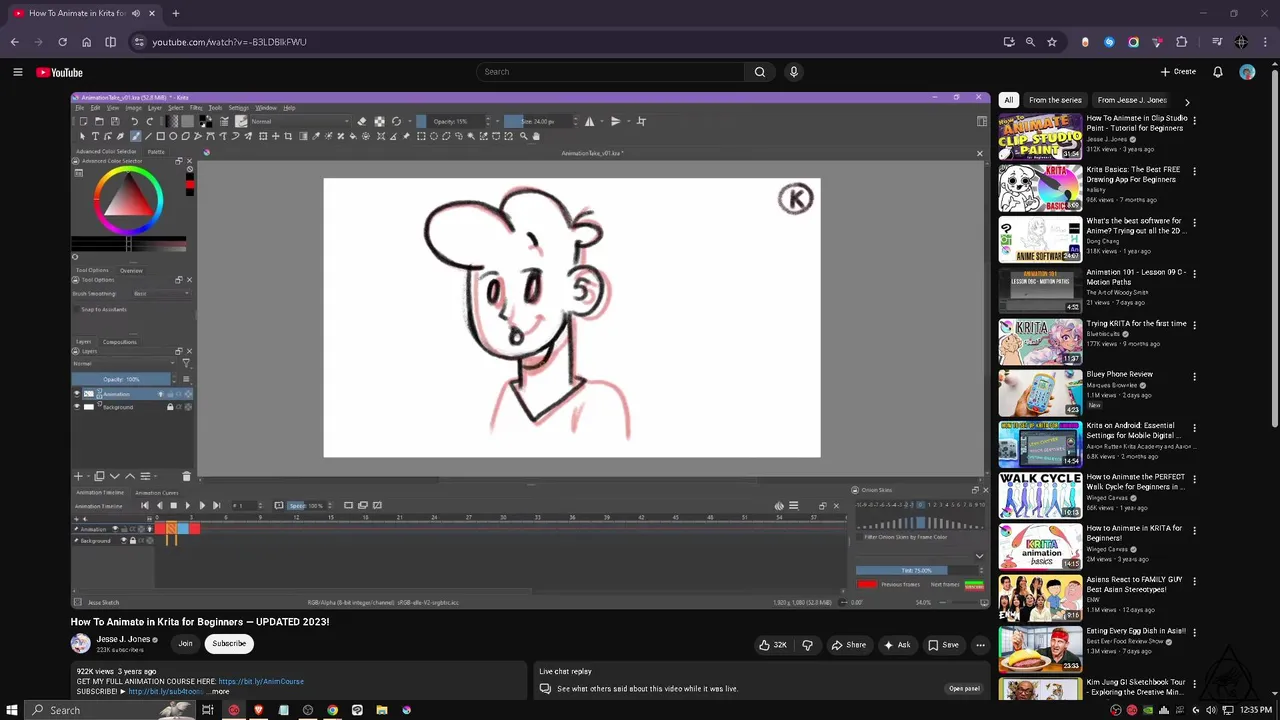Viewport: 1280px width, 720px height.
Task: Open the brush blending mode Normal dropdown
Action: click(299, 121)
